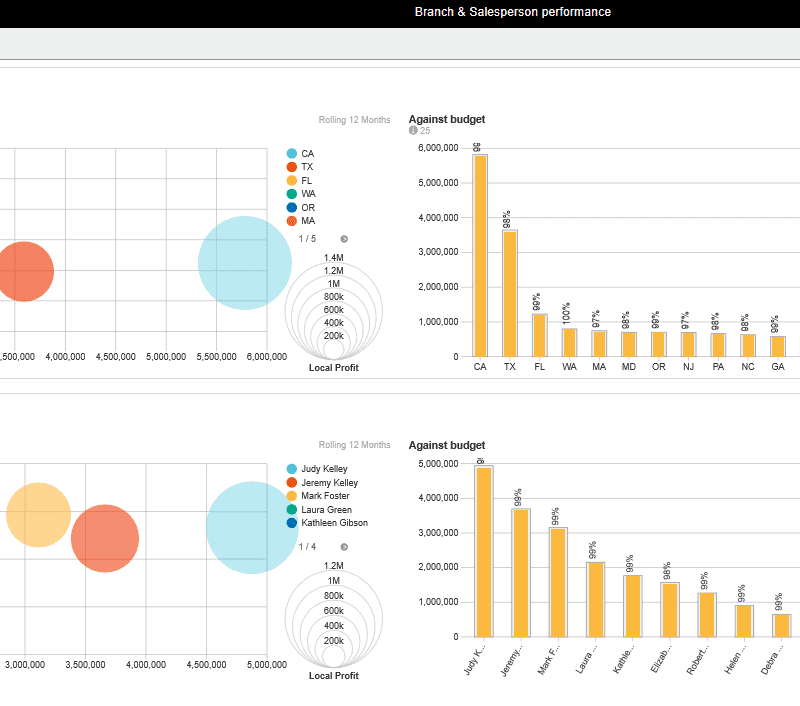800x706 pixels.
Task: Advance branch legend to next page
Action: [343, 239]
